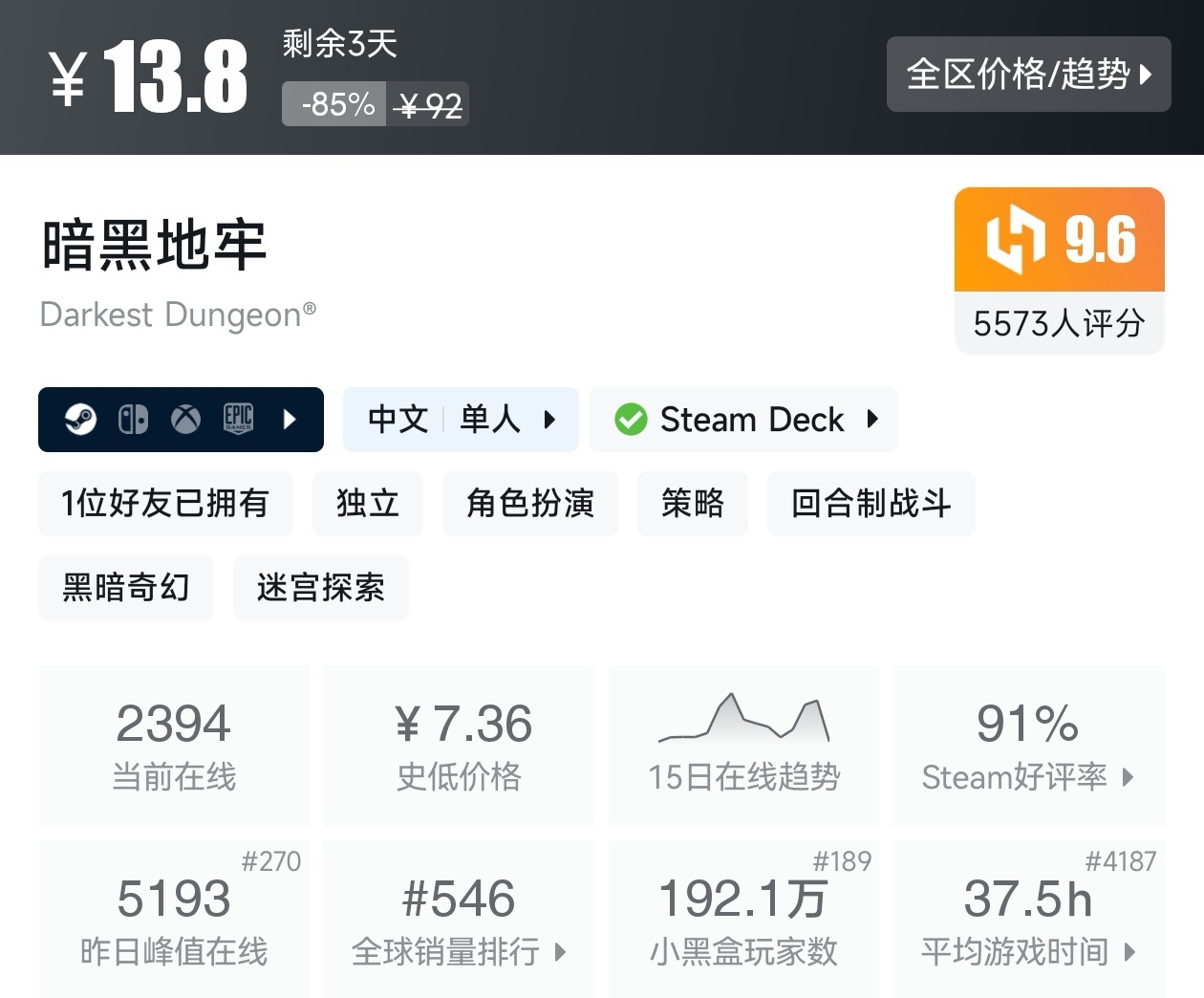Tap the Heybox logo in score badge
1204x998 pixels.
[1014, 239]
